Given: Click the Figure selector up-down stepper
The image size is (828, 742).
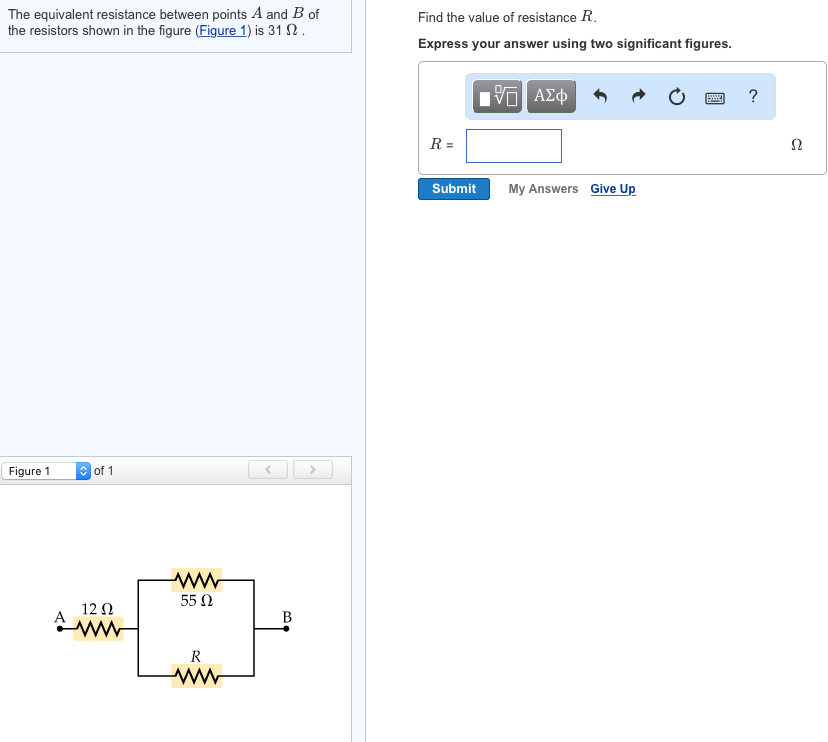Looking at the screenshot, I should tap(81, 470).
